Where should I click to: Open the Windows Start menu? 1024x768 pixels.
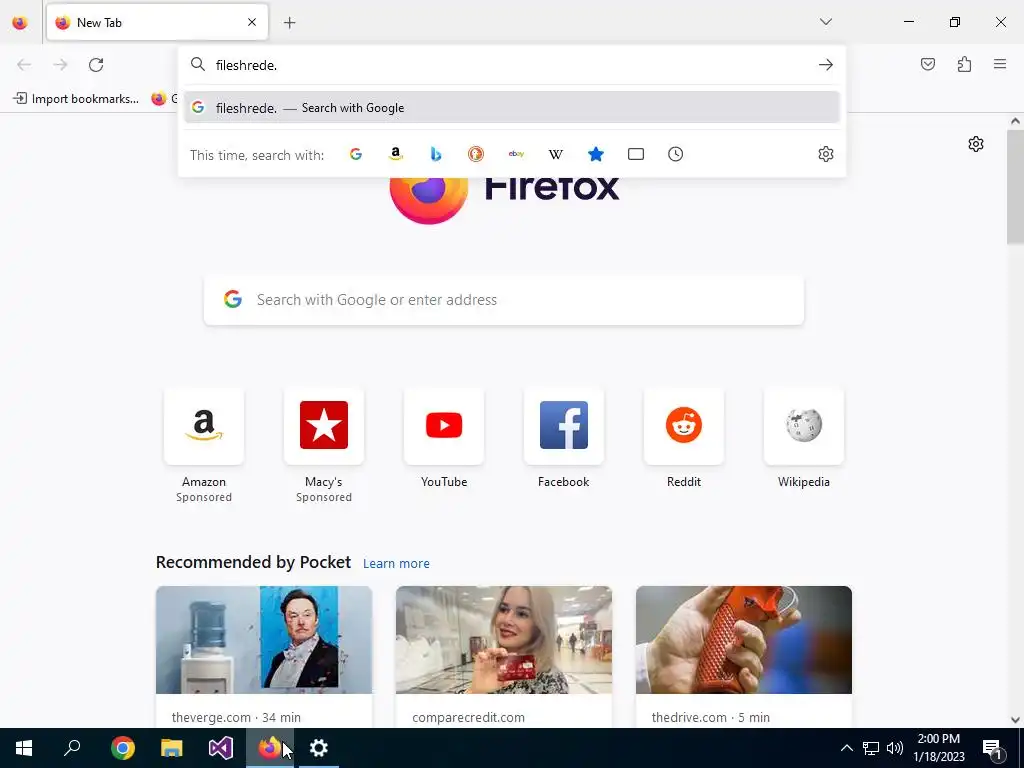click(x=24, y=748)
